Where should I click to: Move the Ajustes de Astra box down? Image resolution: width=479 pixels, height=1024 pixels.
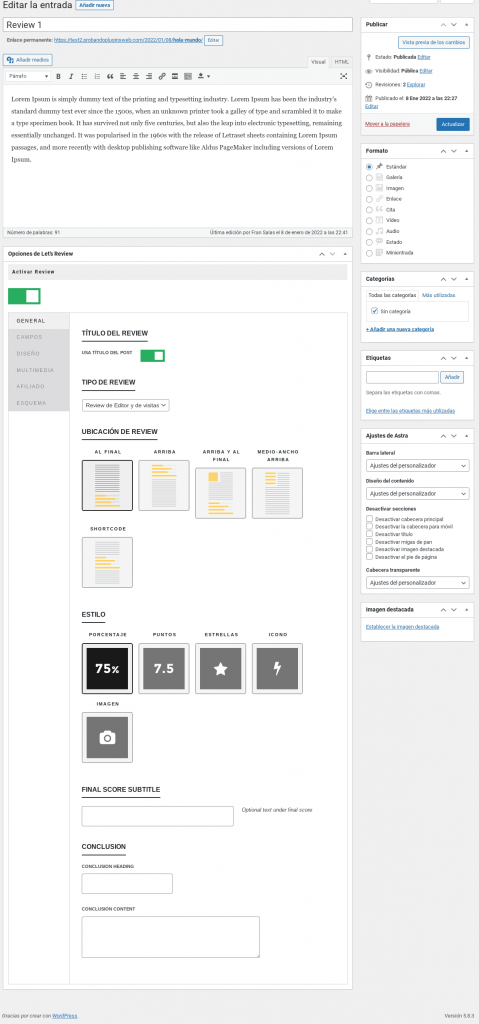454,436
